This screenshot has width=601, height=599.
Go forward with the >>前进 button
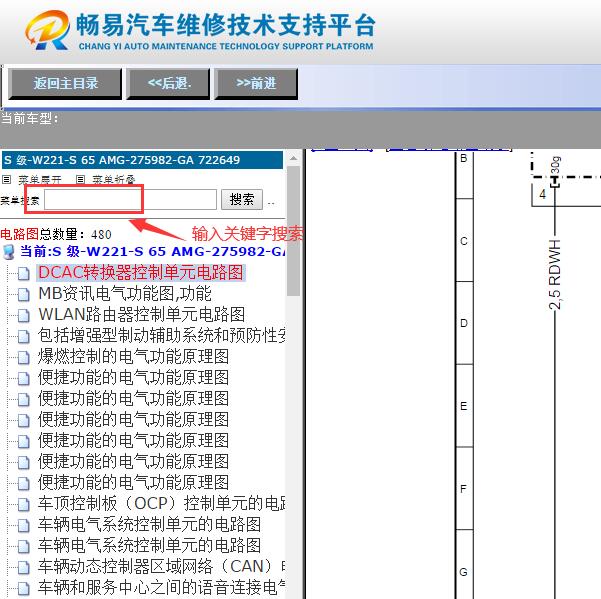pos(256,84)
